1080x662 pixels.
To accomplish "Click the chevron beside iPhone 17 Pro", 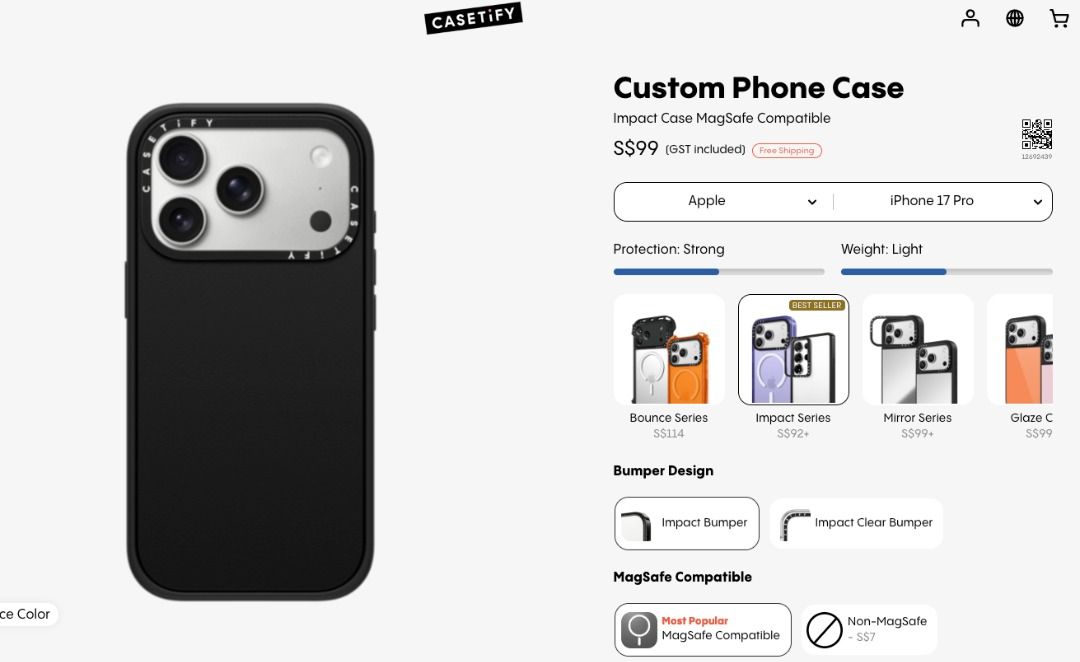I will pyautogui.click(x=1037, y=202).
